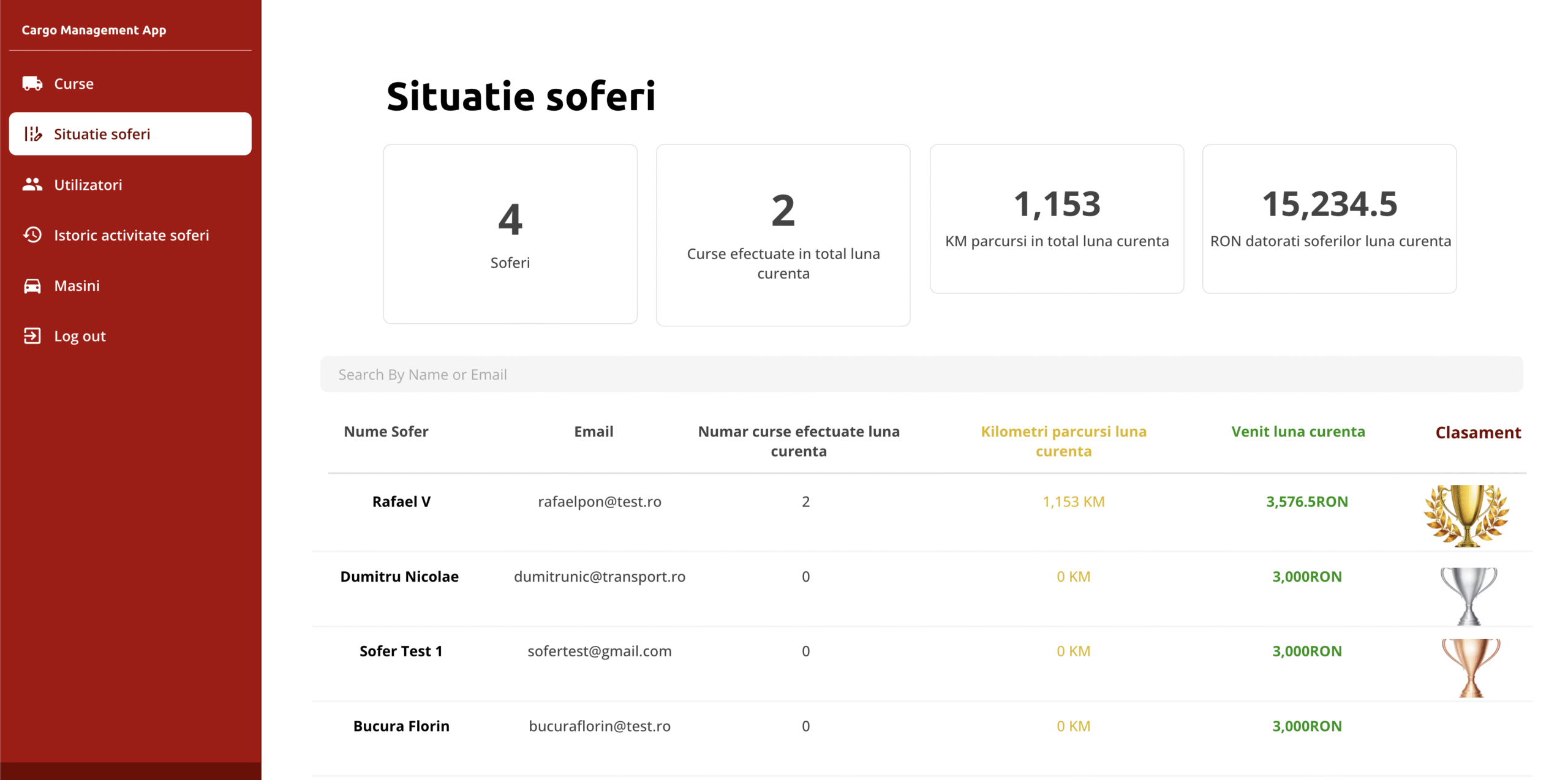Click the car icon beside Masini
1568x780 pixels.
coord(32,285)
